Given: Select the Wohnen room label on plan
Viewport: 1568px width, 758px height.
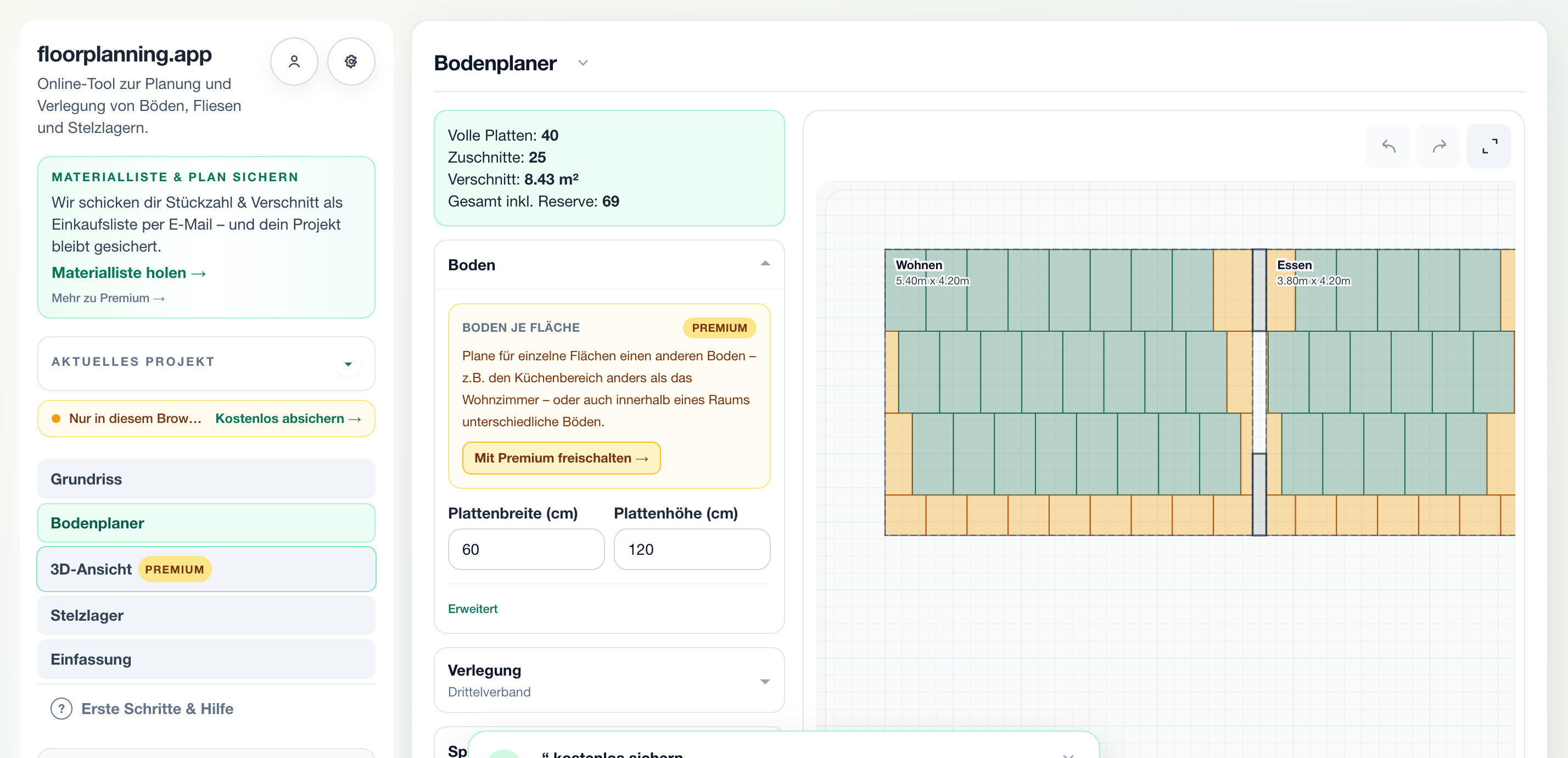Looking at the screenshot, I should tap(919, 265).
